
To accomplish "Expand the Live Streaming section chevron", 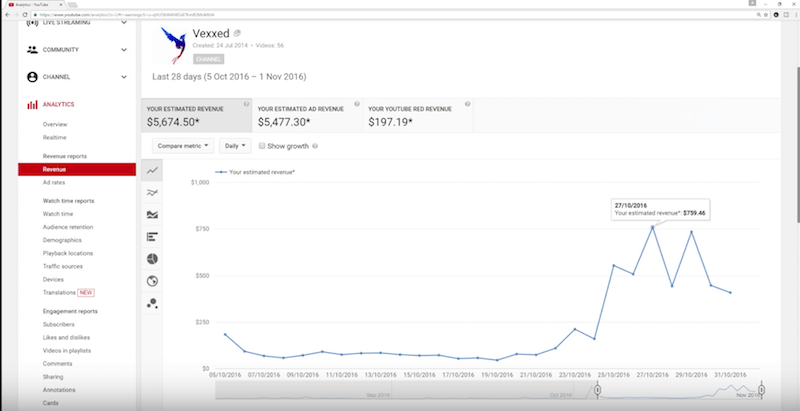I will pyautogui.click(x=124, y=22).
